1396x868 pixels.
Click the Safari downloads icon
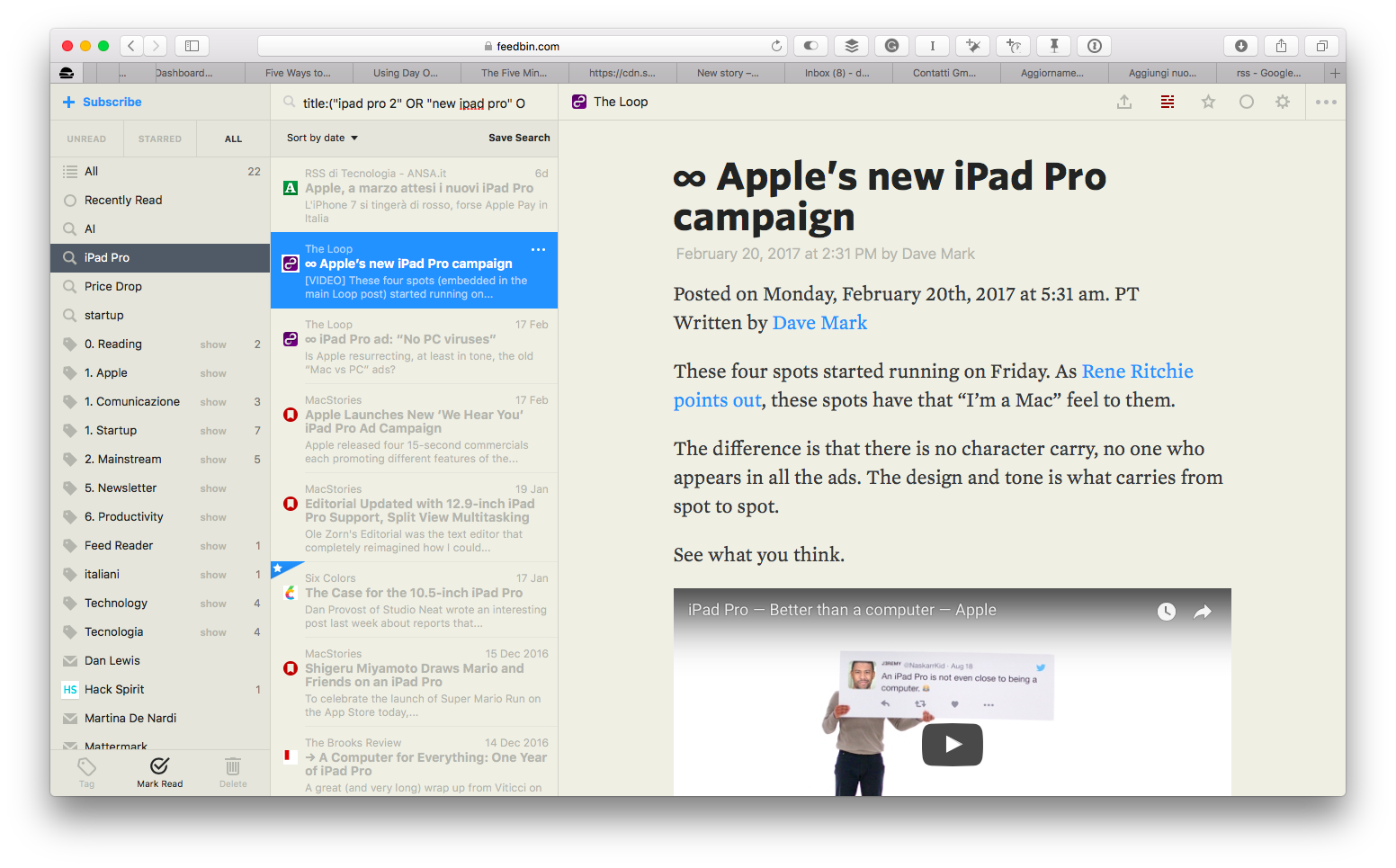[x=1240, y=46]
